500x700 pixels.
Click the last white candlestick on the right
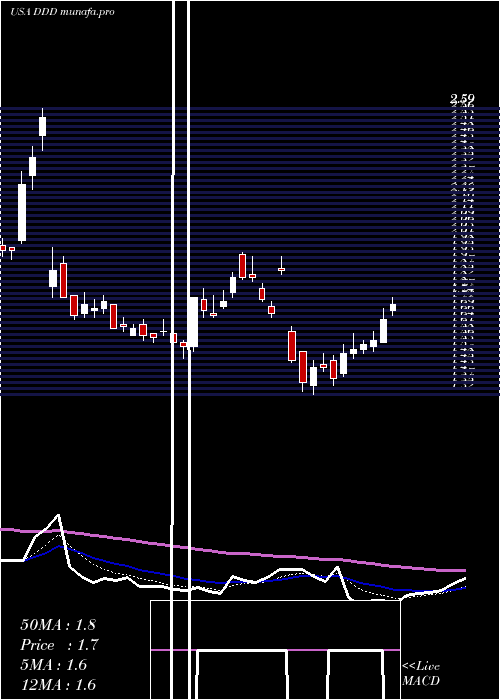(x=393, y=307)
